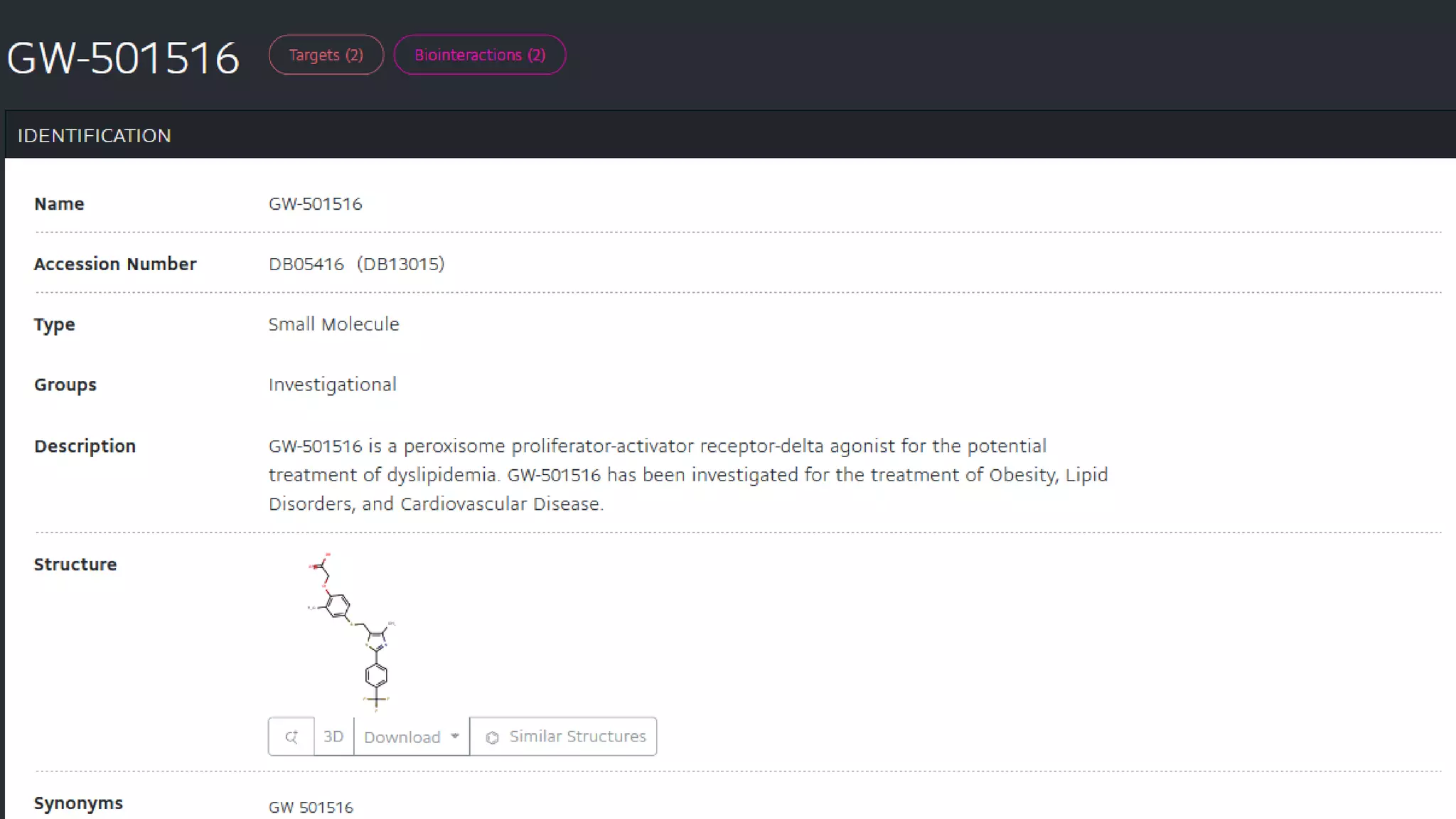The image size is (1456, 819).
Task: Open the Targets (2) pill
Action: [x=326, y=55]
